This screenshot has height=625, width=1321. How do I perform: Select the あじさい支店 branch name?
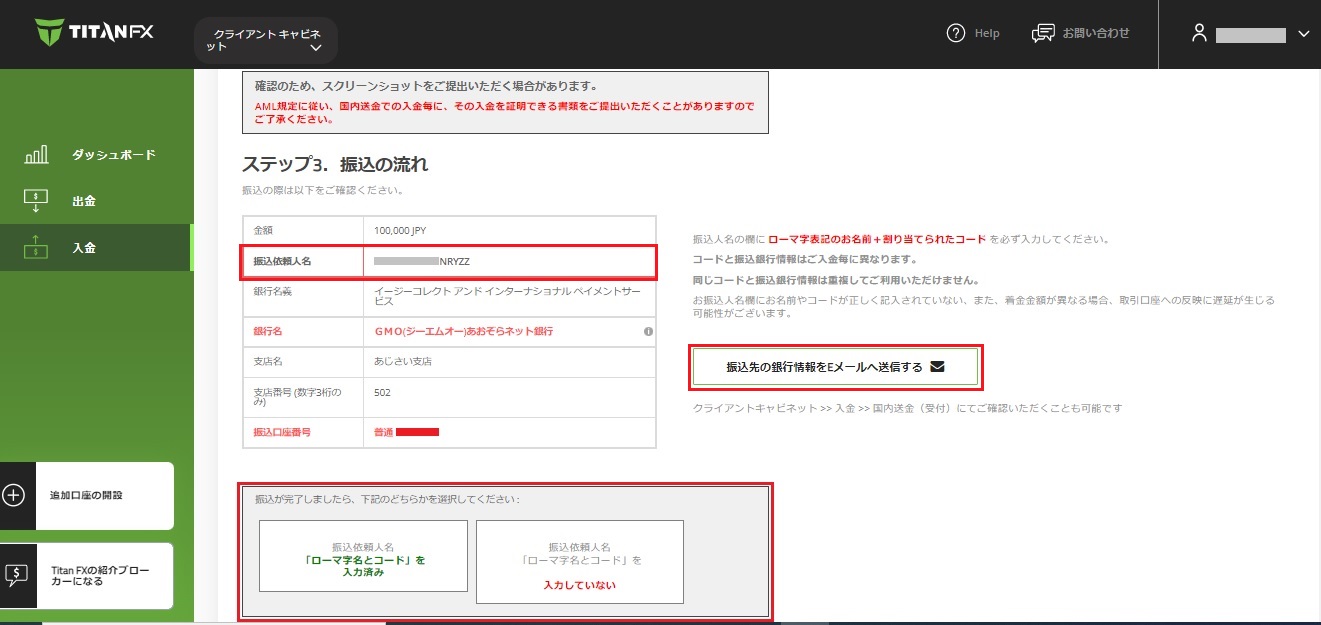pos(403,361)
